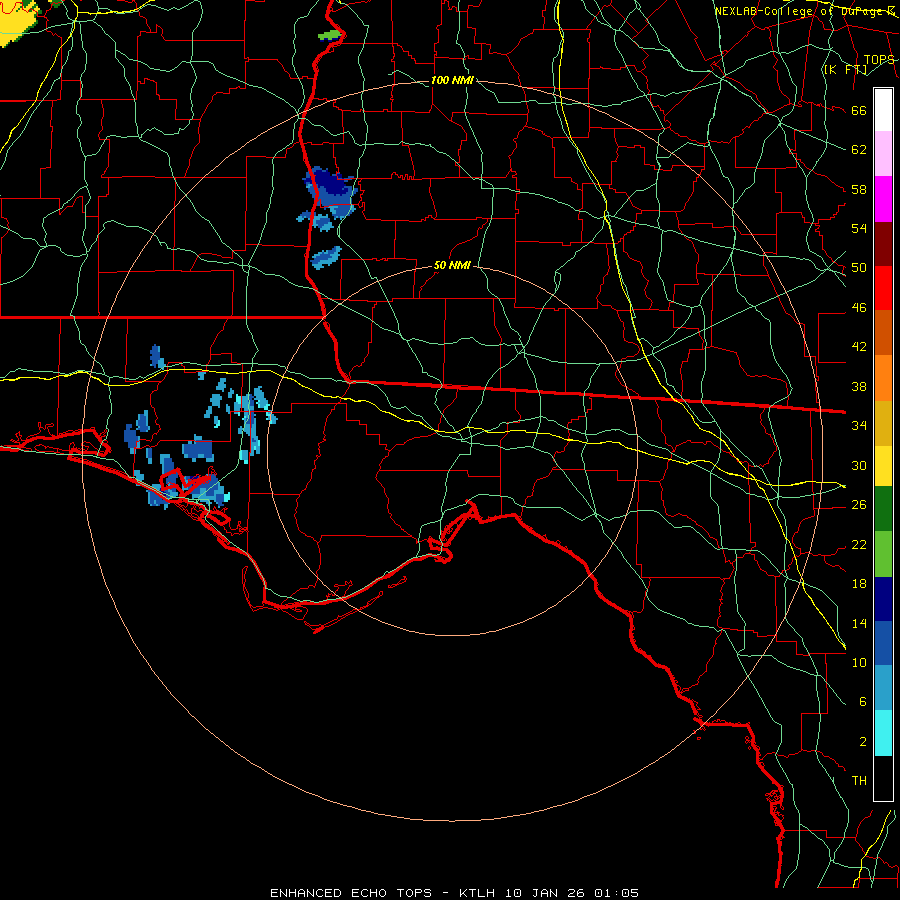The image size is (900, 900).
Task: Click the legend value 42
Action: [x=859, y=346]
